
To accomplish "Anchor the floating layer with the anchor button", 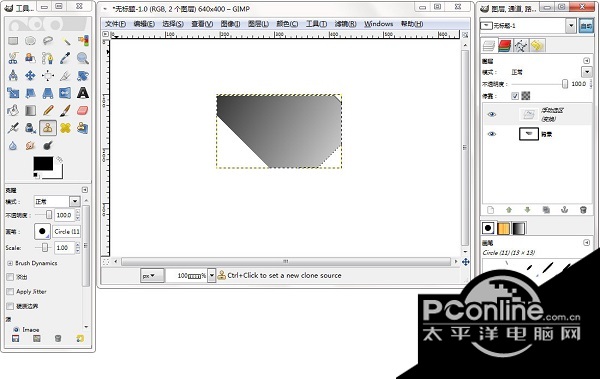I will coord(564,210).
